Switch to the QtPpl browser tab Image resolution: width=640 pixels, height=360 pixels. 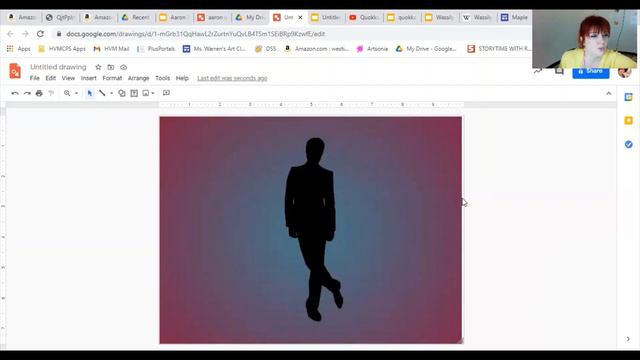[61, 17]
